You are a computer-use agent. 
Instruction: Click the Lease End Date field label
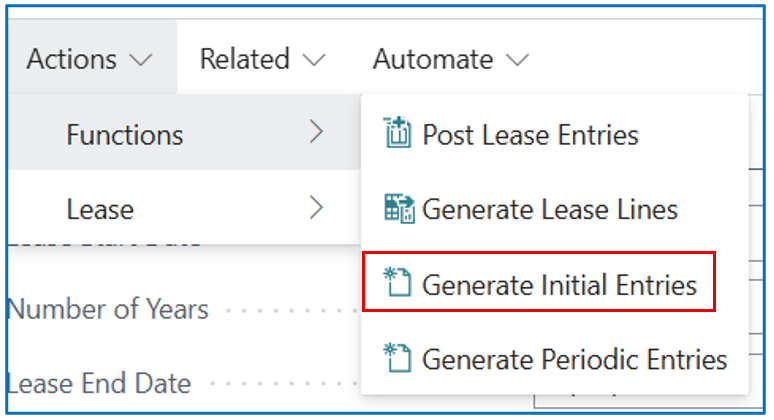(x=98, y=383)
